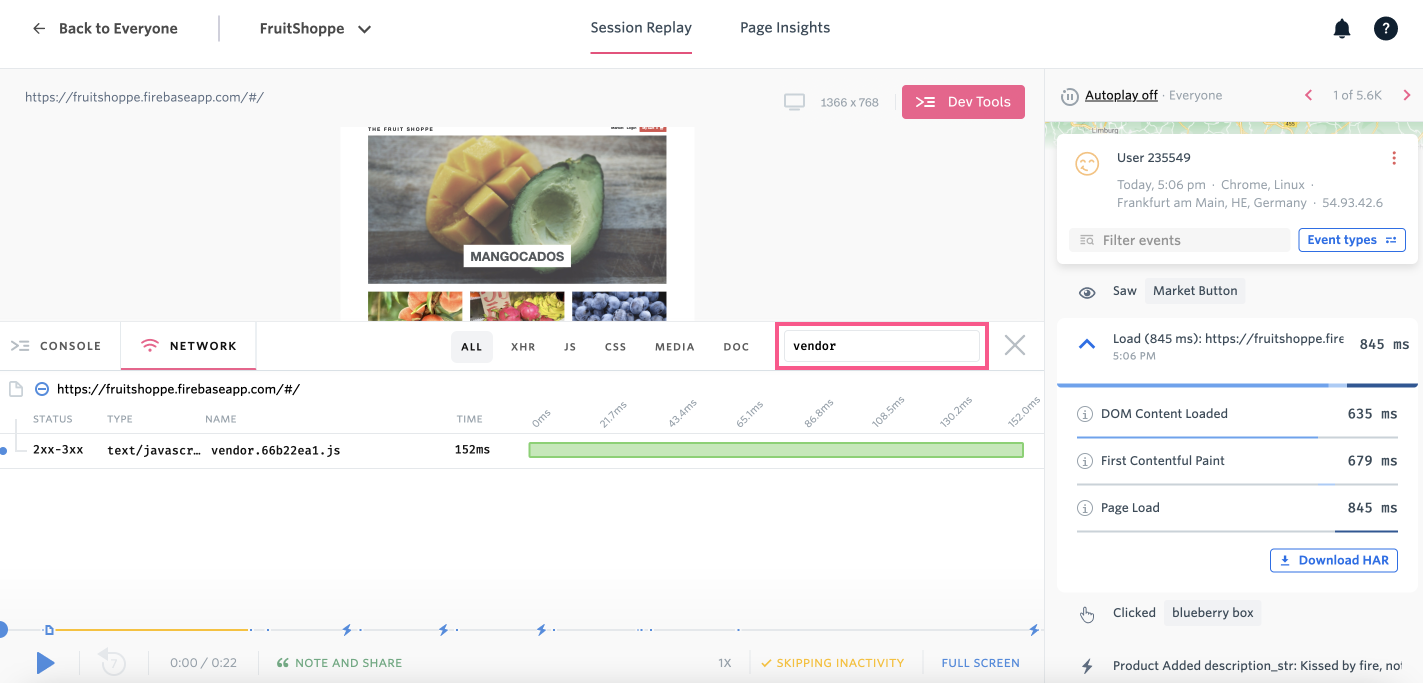The height and width of the screenshot is (683, 1423).
Task: Go to the previous session with the left arrow
Action: click(1308, 95)
